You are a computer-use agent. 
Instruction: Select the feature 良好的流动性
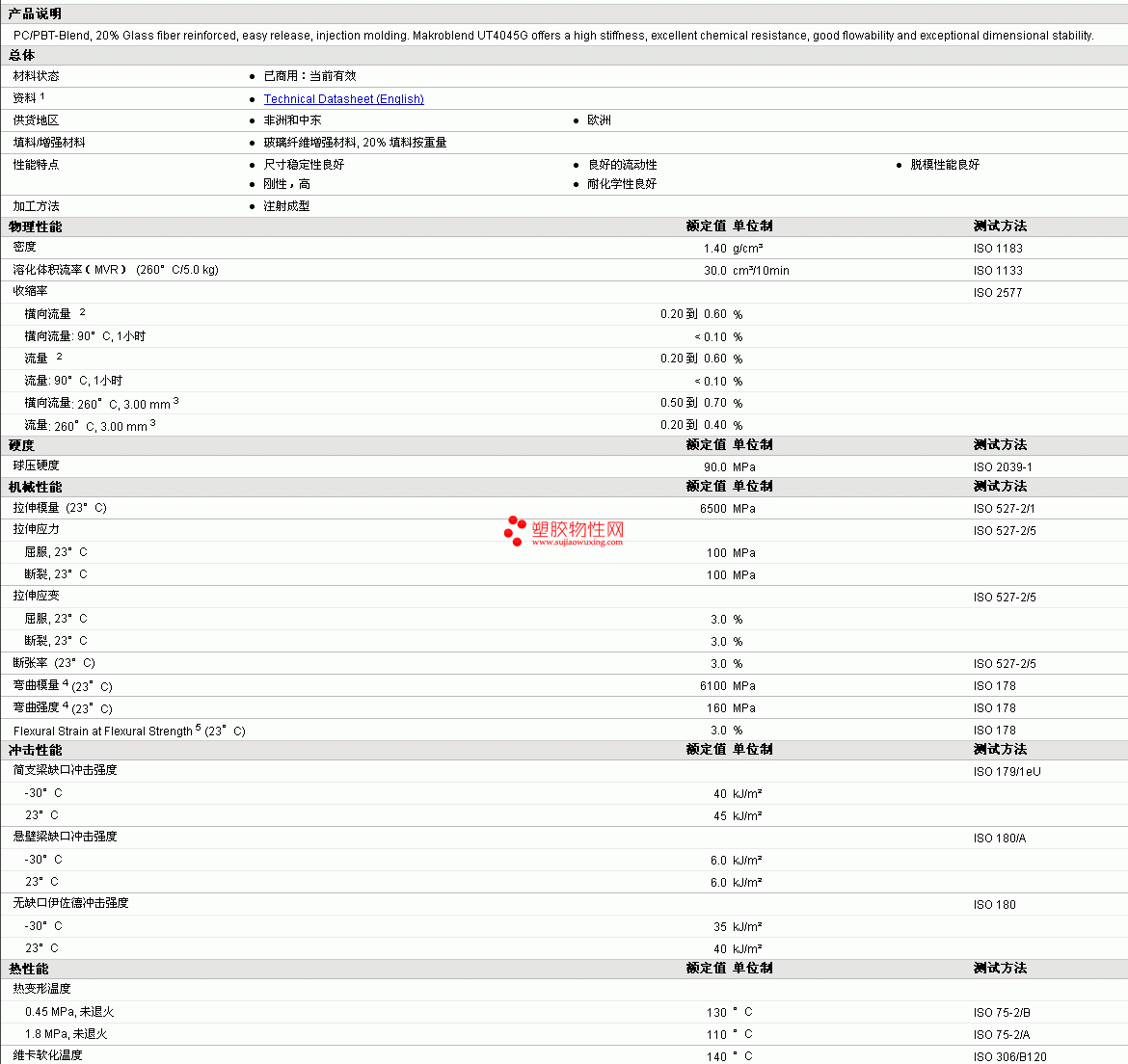[x=622, y=165]
